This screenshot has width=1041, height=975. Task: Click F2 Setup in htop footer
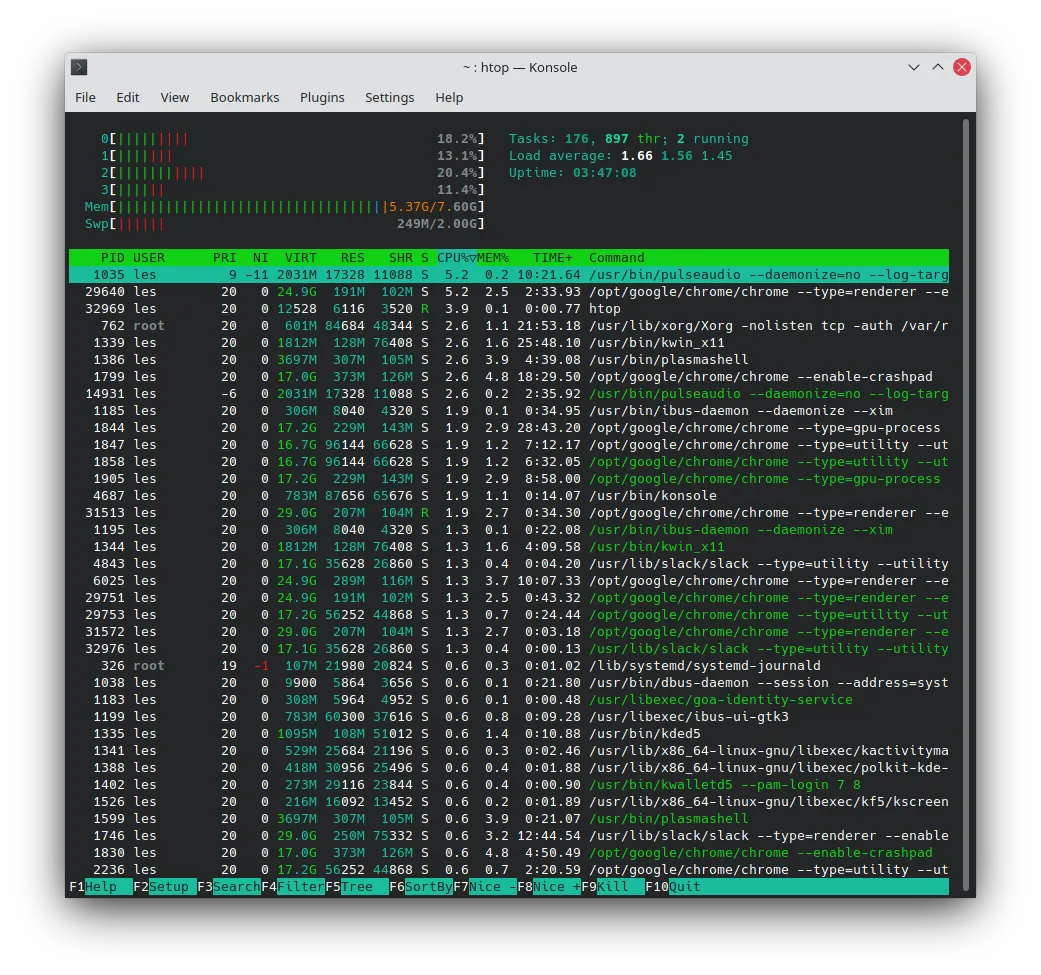165,887
